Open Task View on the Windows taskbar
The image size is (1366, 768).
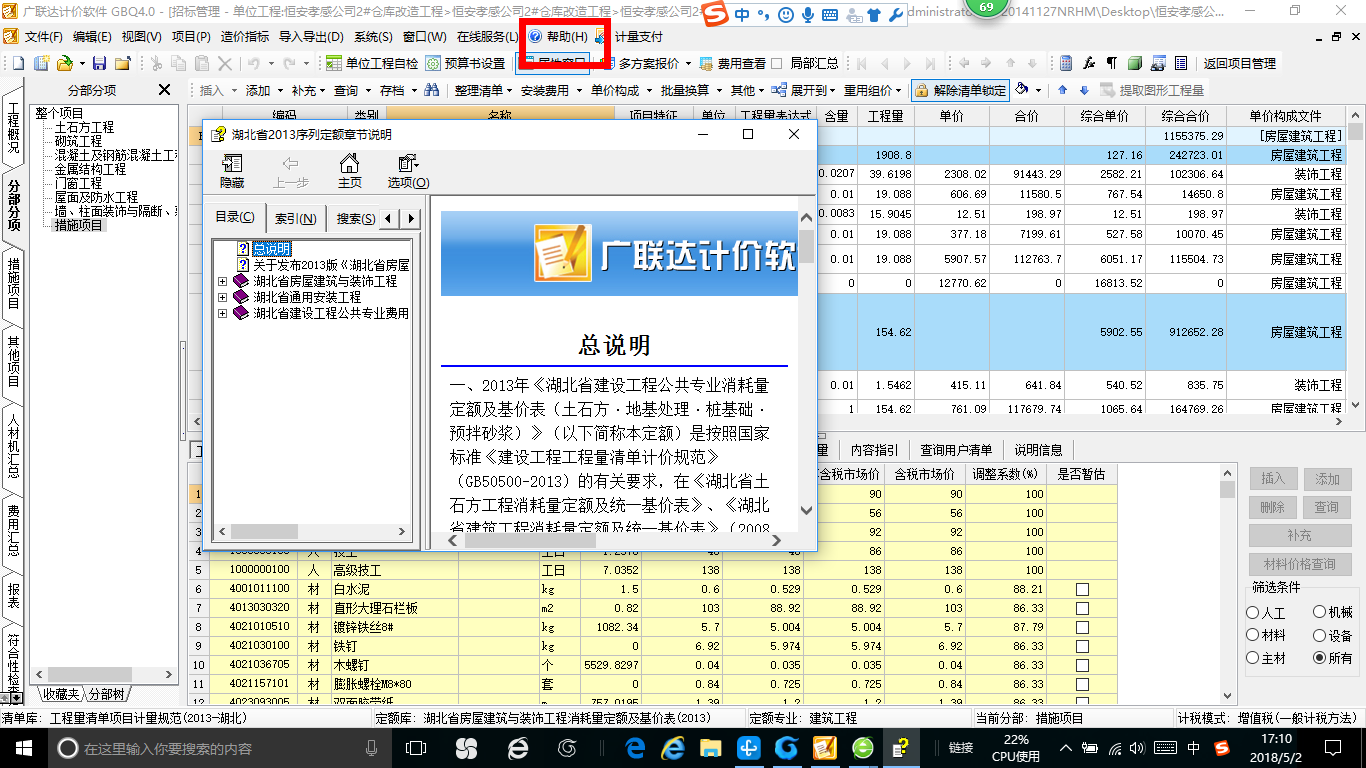(x=416, y=748)
